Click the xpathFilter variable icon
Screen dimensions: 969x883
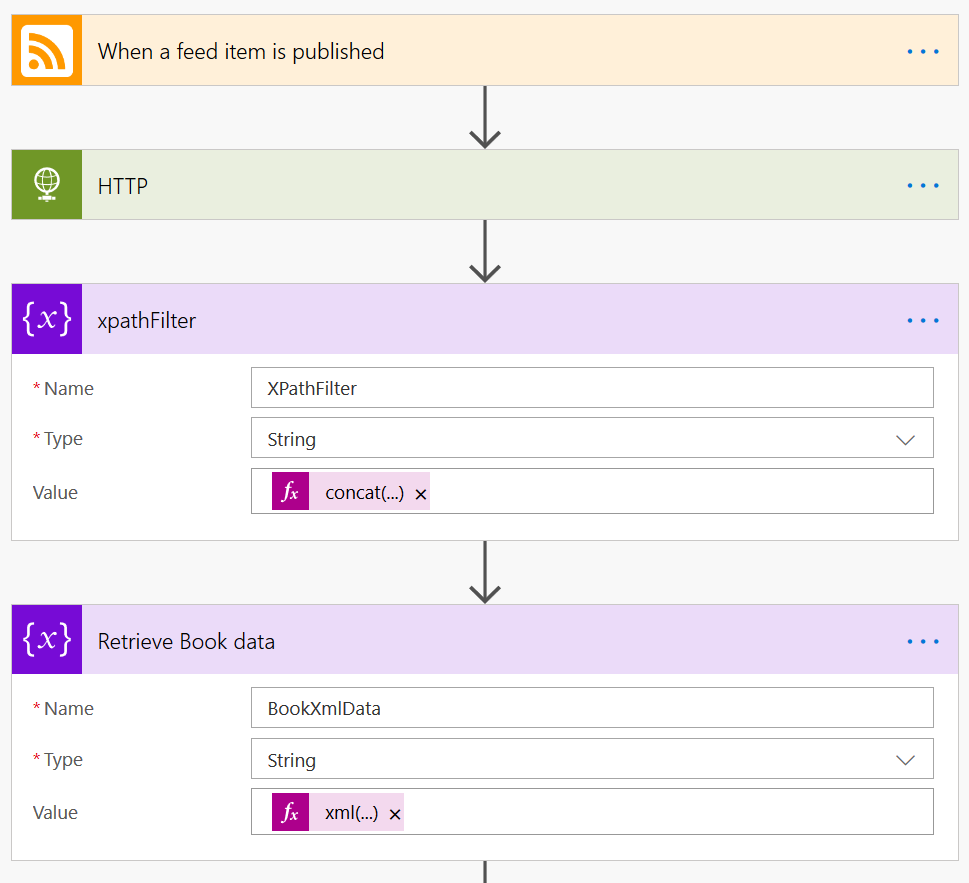click(47, 319)
